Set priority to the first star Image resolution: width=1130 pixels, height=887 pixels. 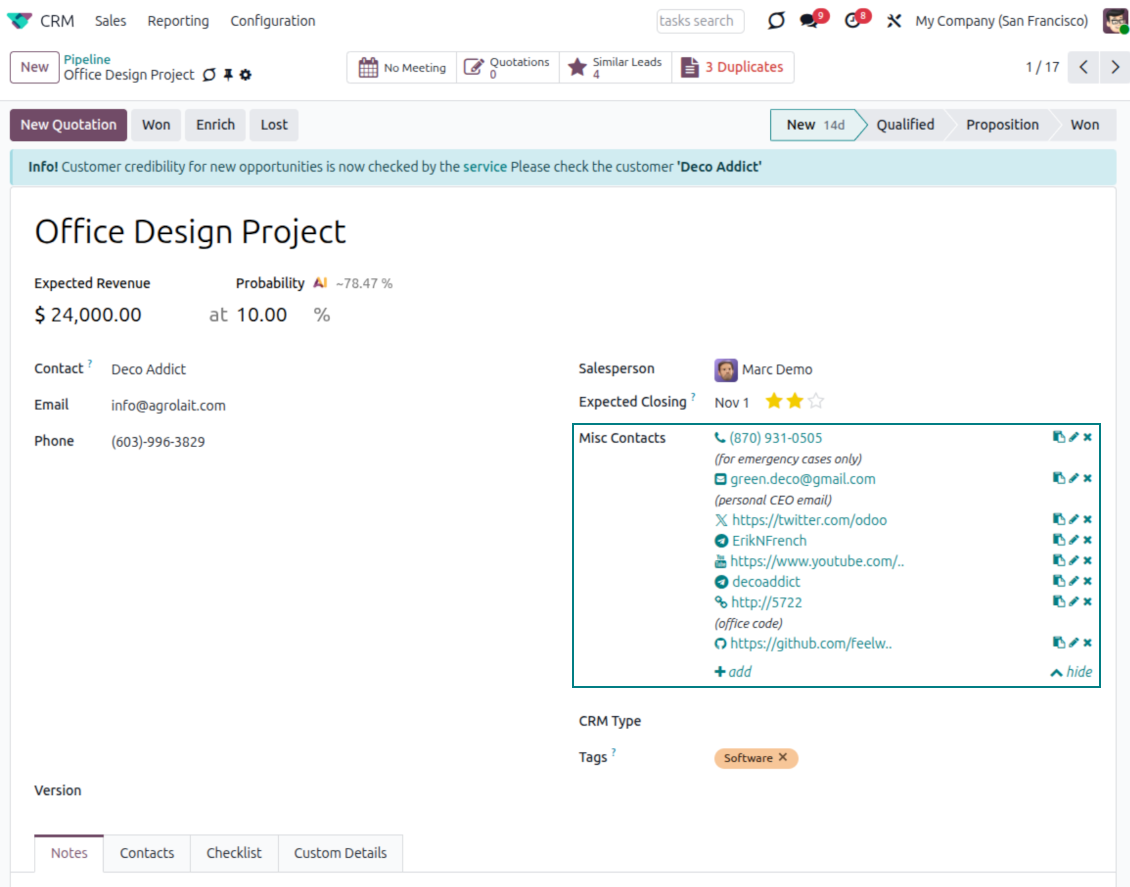pyautogui.click(x=773, y=402)
